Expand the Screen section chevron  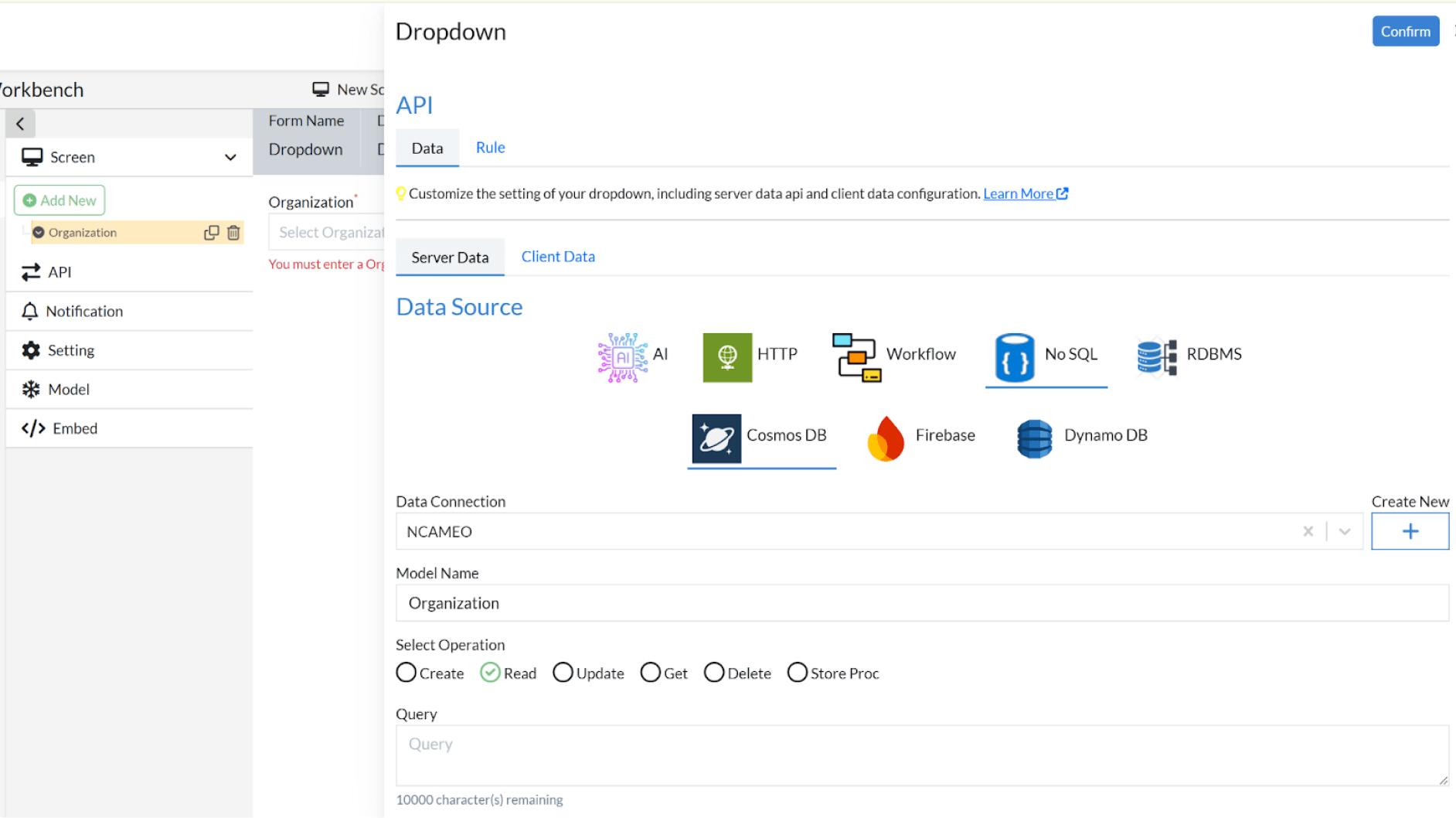click(x=230, y=158)
